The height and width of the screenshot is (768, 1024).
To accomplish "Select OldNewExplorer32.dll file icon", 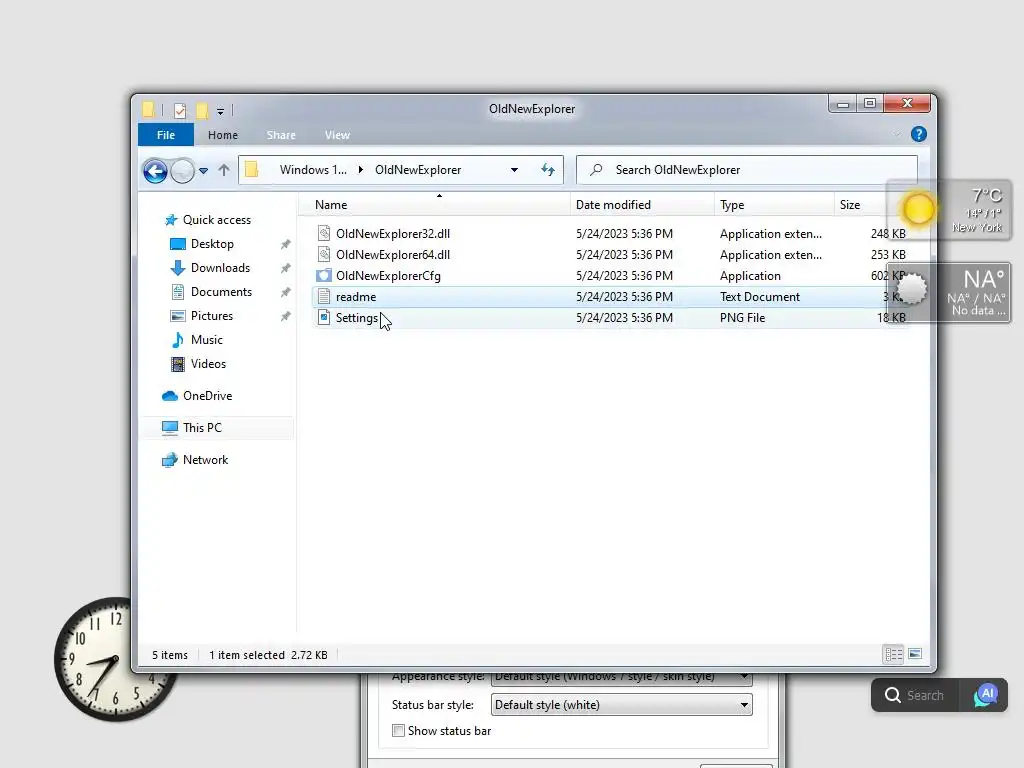I will 324,233.
